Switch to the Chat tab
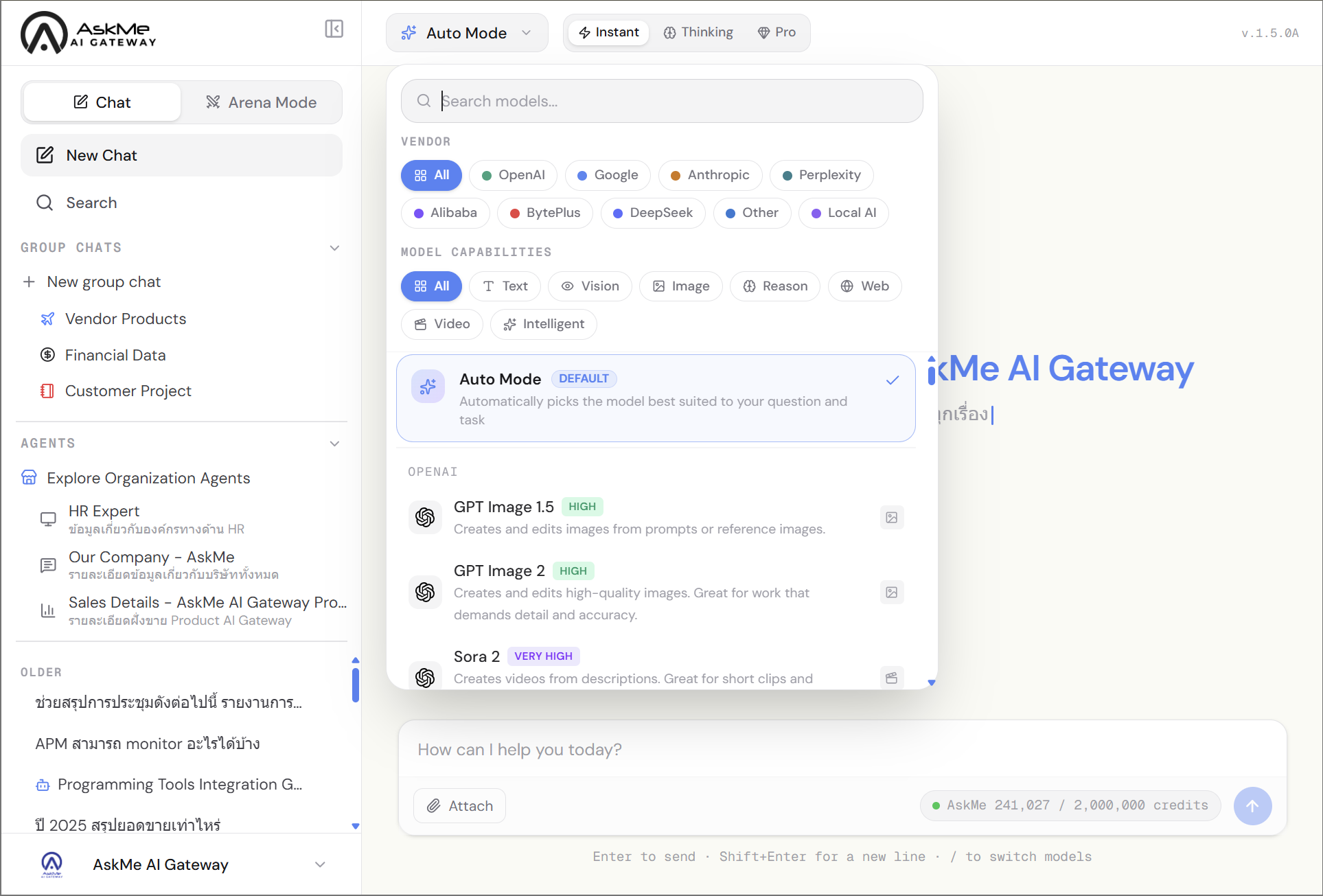 click(102, 102)
